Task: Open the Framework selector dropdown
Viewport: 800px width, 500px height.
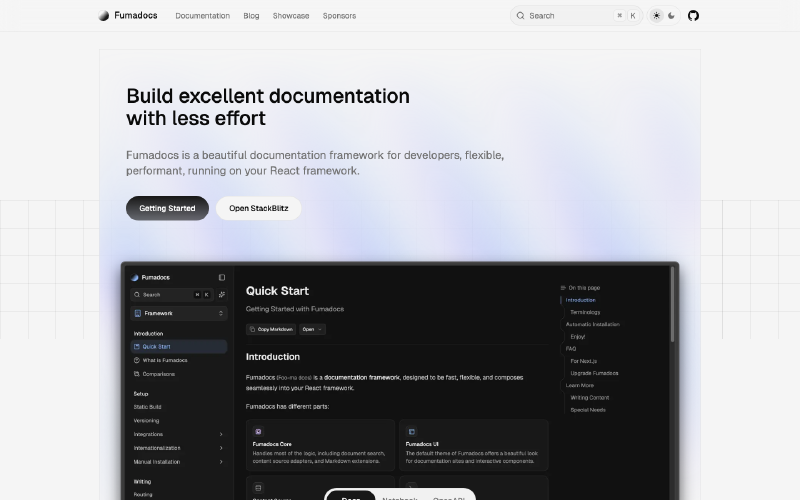Action: click(x=179, y=313)
